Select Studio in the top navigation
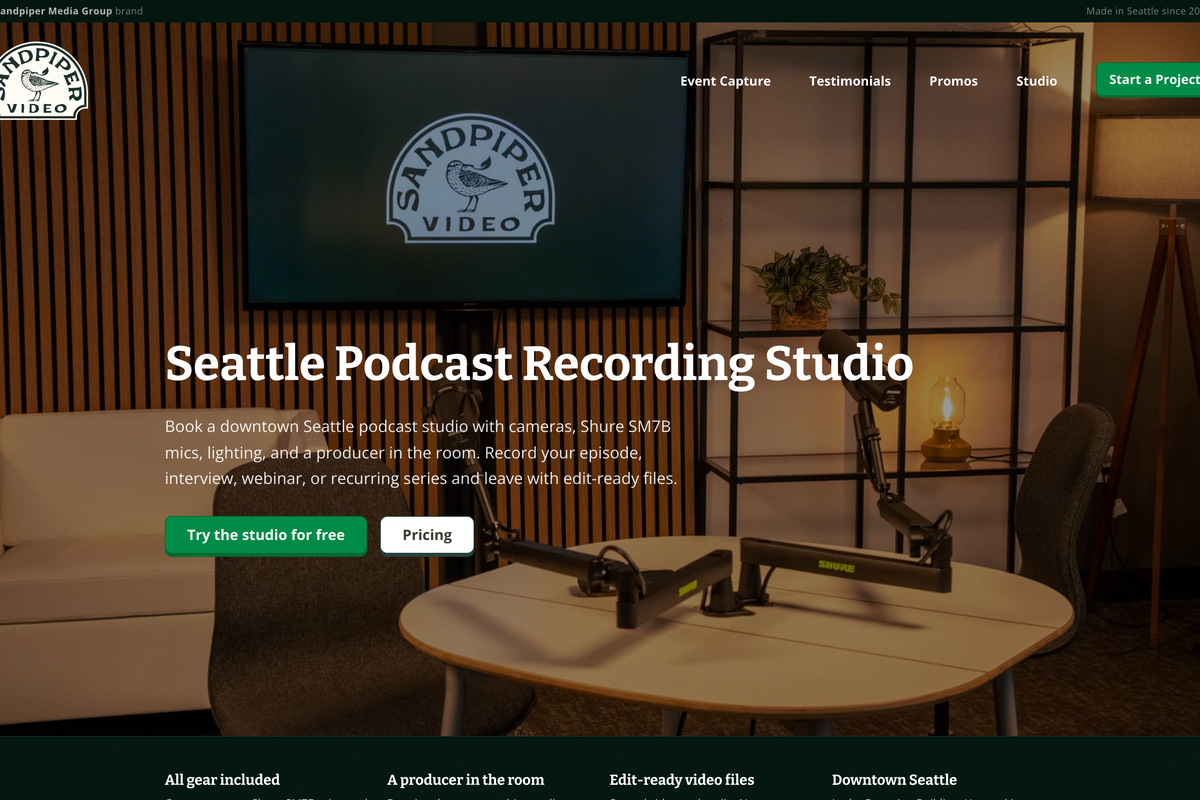This screenshot has height=800, width=1200. click(x=1036, y=81)
